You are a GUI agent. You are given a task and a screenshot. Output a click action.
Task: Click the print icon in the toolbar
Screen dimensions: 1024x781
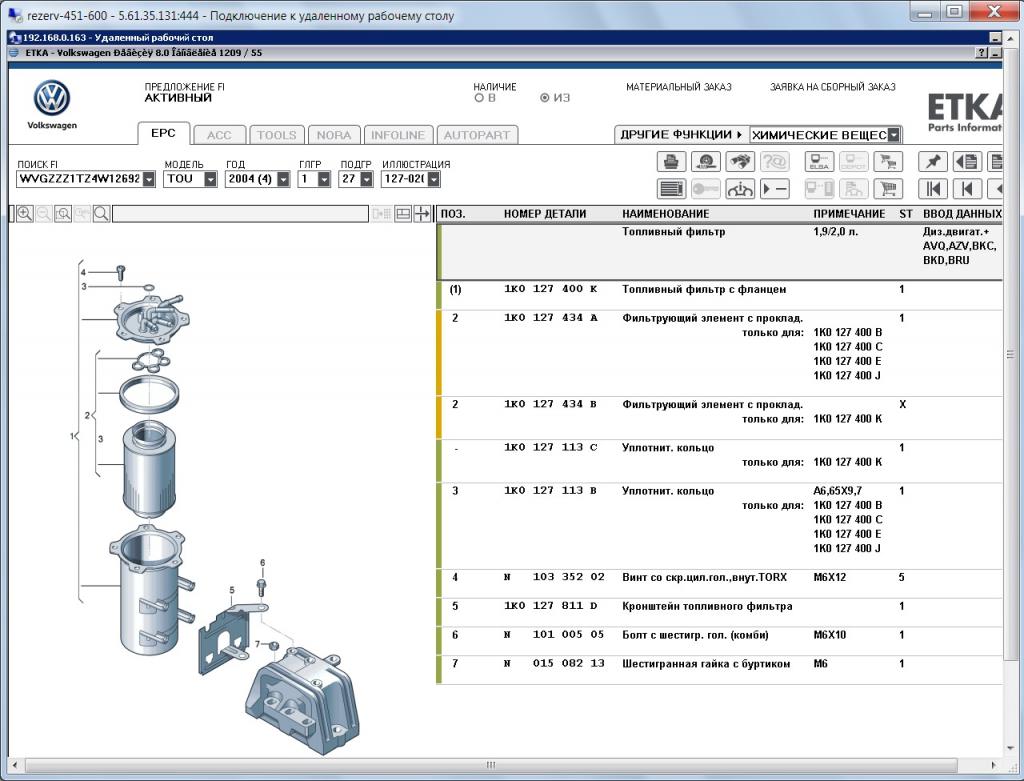pos(671,161)
